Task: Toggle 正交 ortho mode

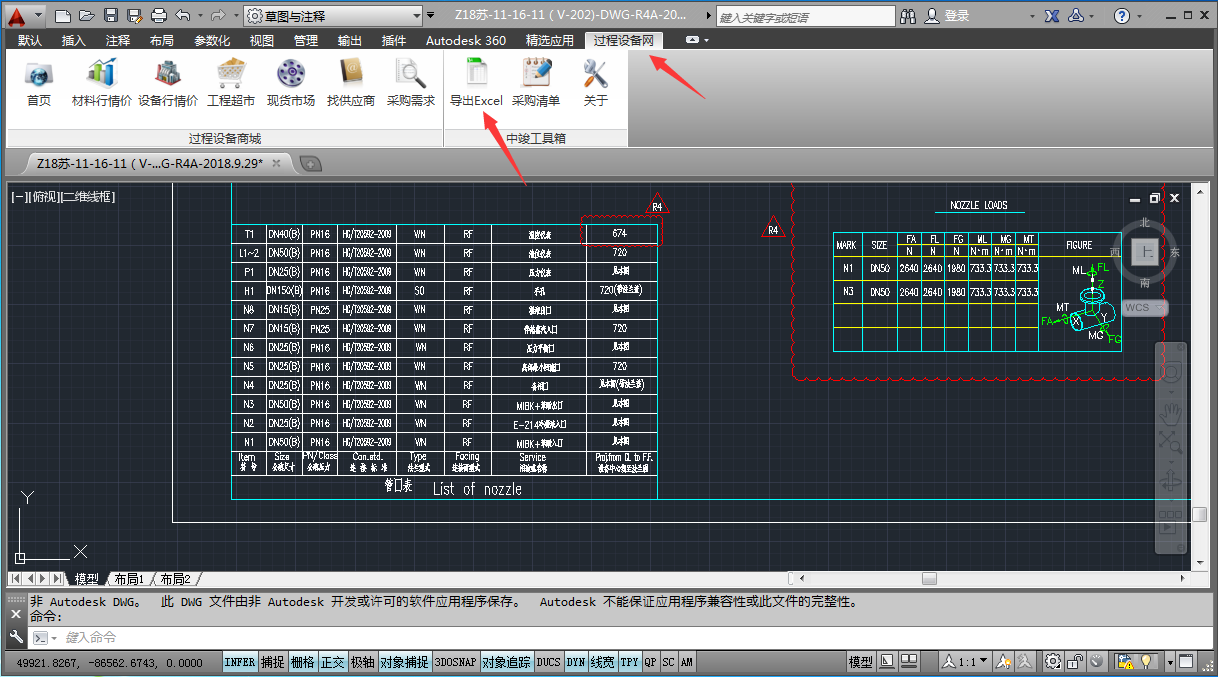Action: tap(333, 662)
